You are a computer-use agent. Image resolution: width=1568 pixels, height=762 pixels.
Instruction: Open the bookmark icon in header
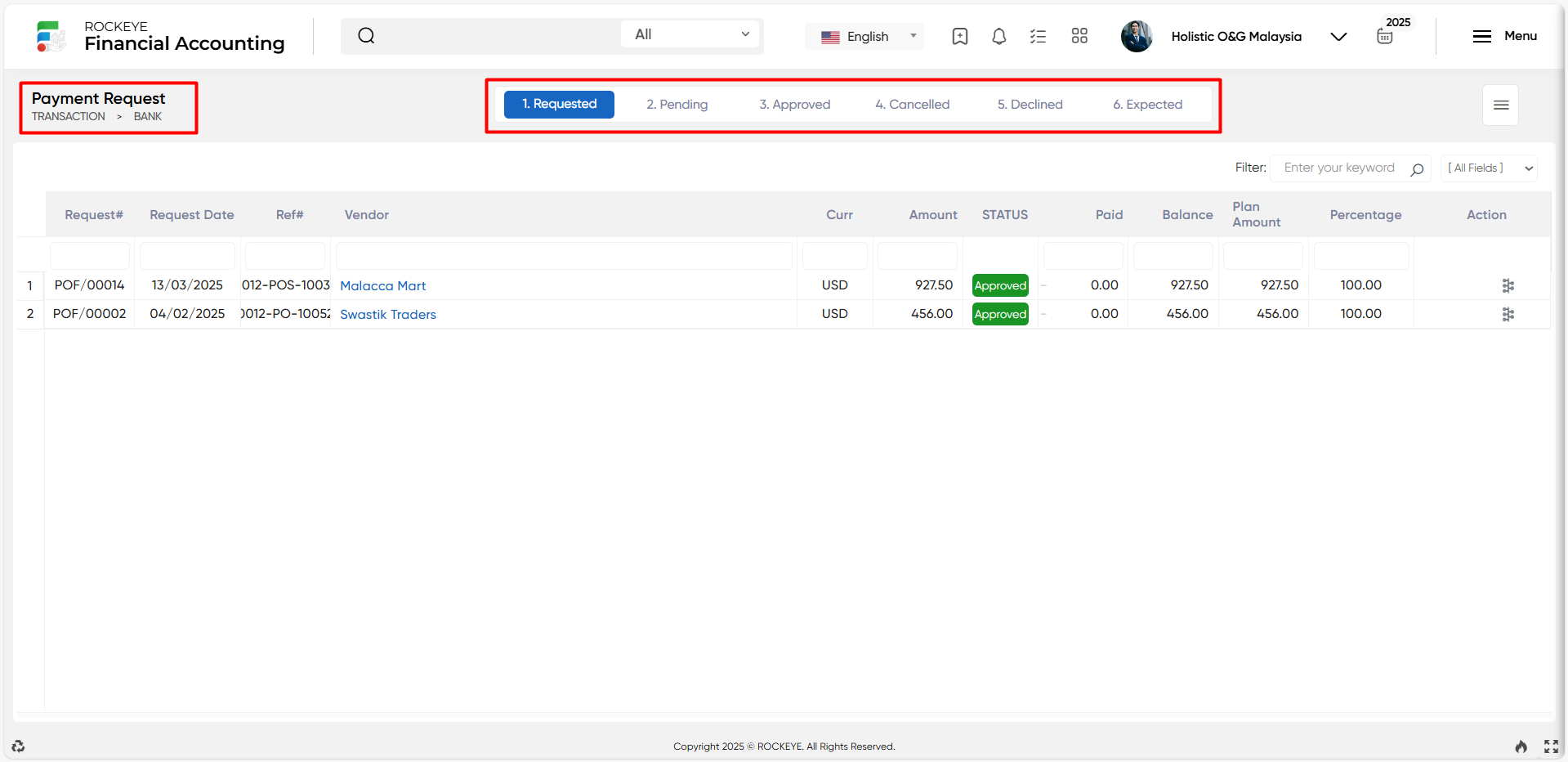(960, 36)
